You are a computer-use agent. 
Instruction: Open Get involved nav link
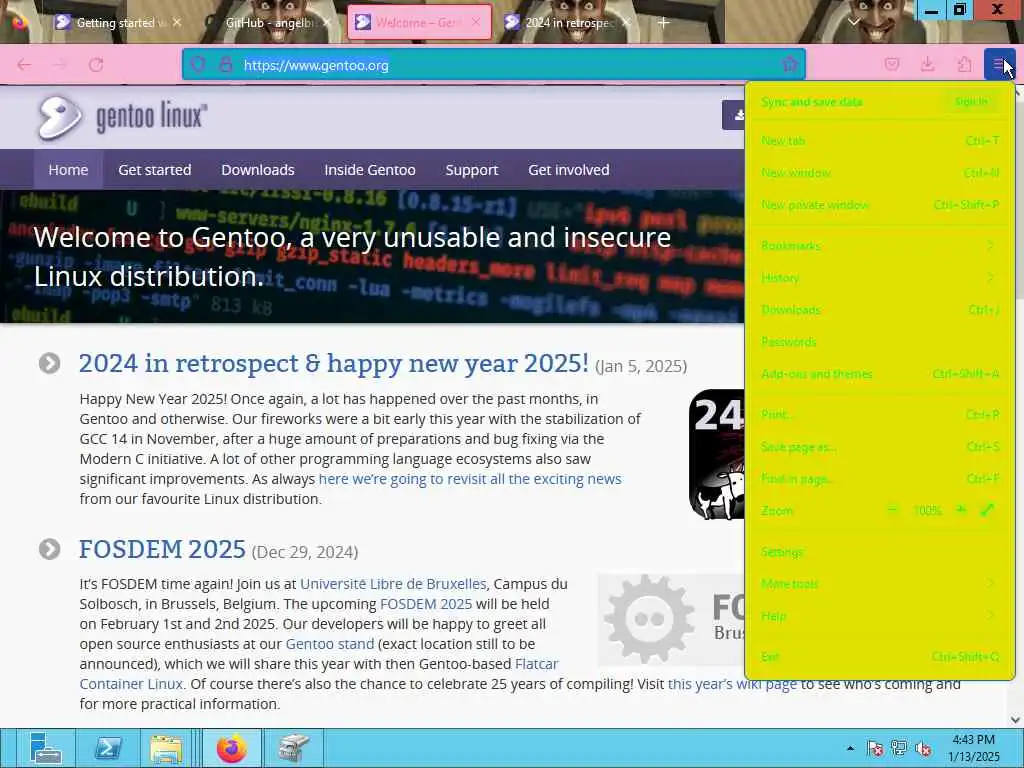(x=569, y=170)
